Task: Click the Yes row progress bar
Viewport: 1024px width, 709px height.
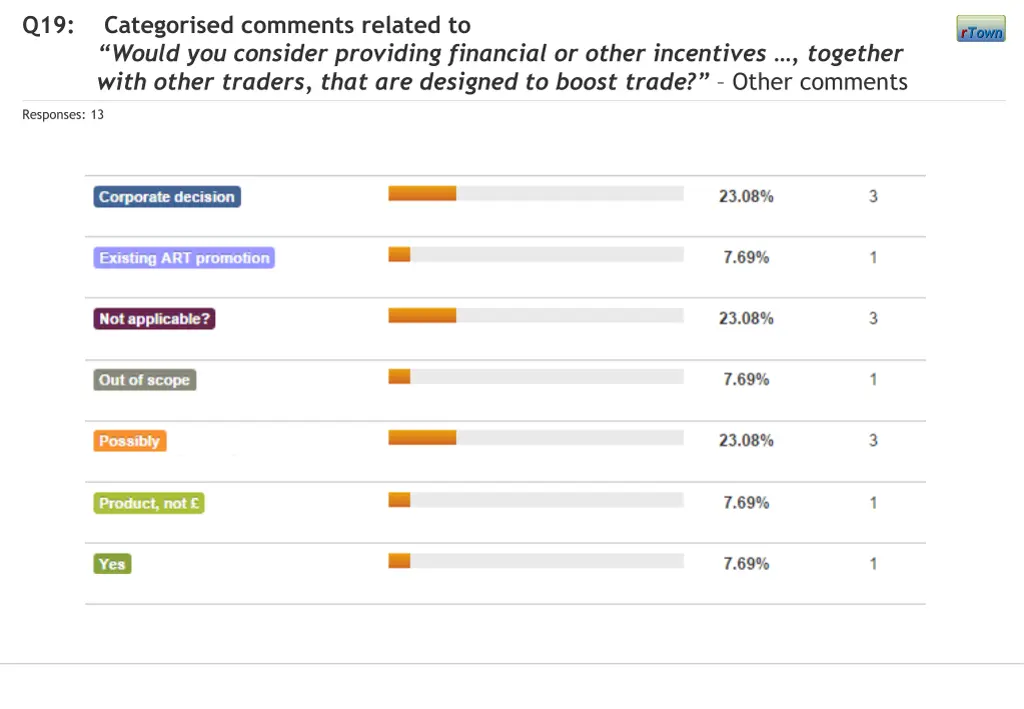Action: 535,561
